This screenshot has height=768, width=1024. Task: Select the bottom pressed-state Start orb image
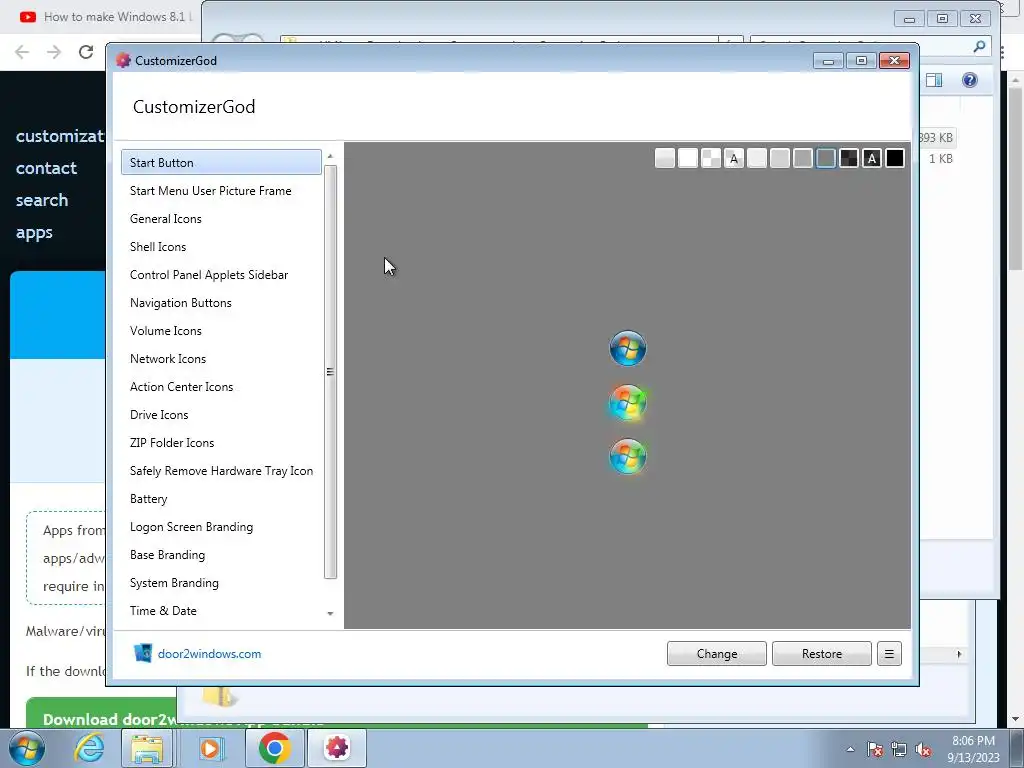[x=628, y=456]
